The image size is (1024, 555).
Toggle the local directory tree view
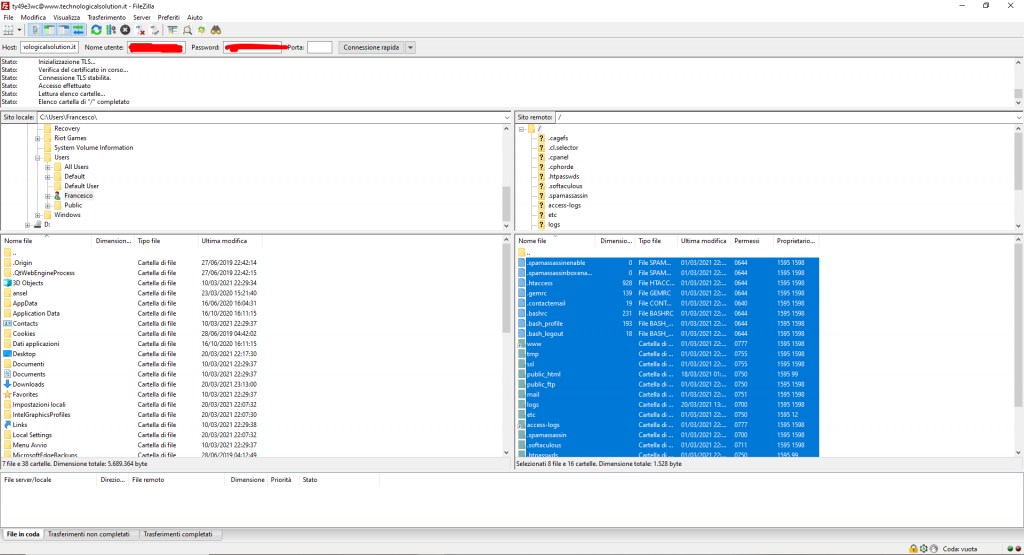[48, 30]
